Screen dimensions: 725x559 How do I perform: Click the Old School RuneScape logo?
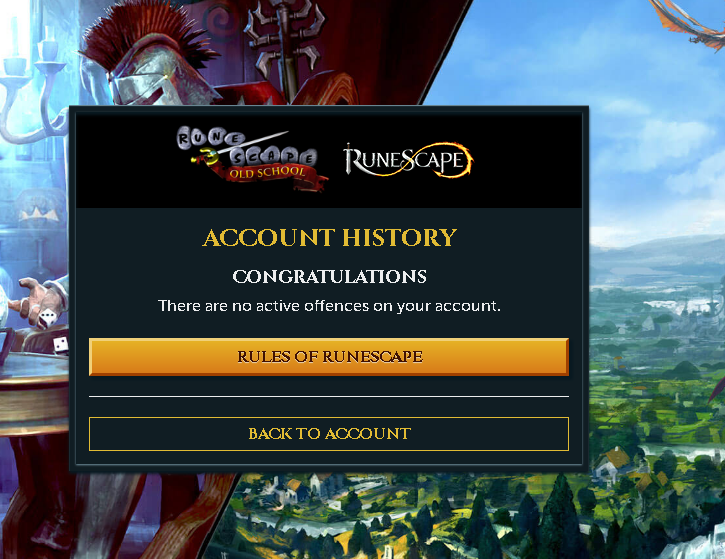click(x=252, y=159)
